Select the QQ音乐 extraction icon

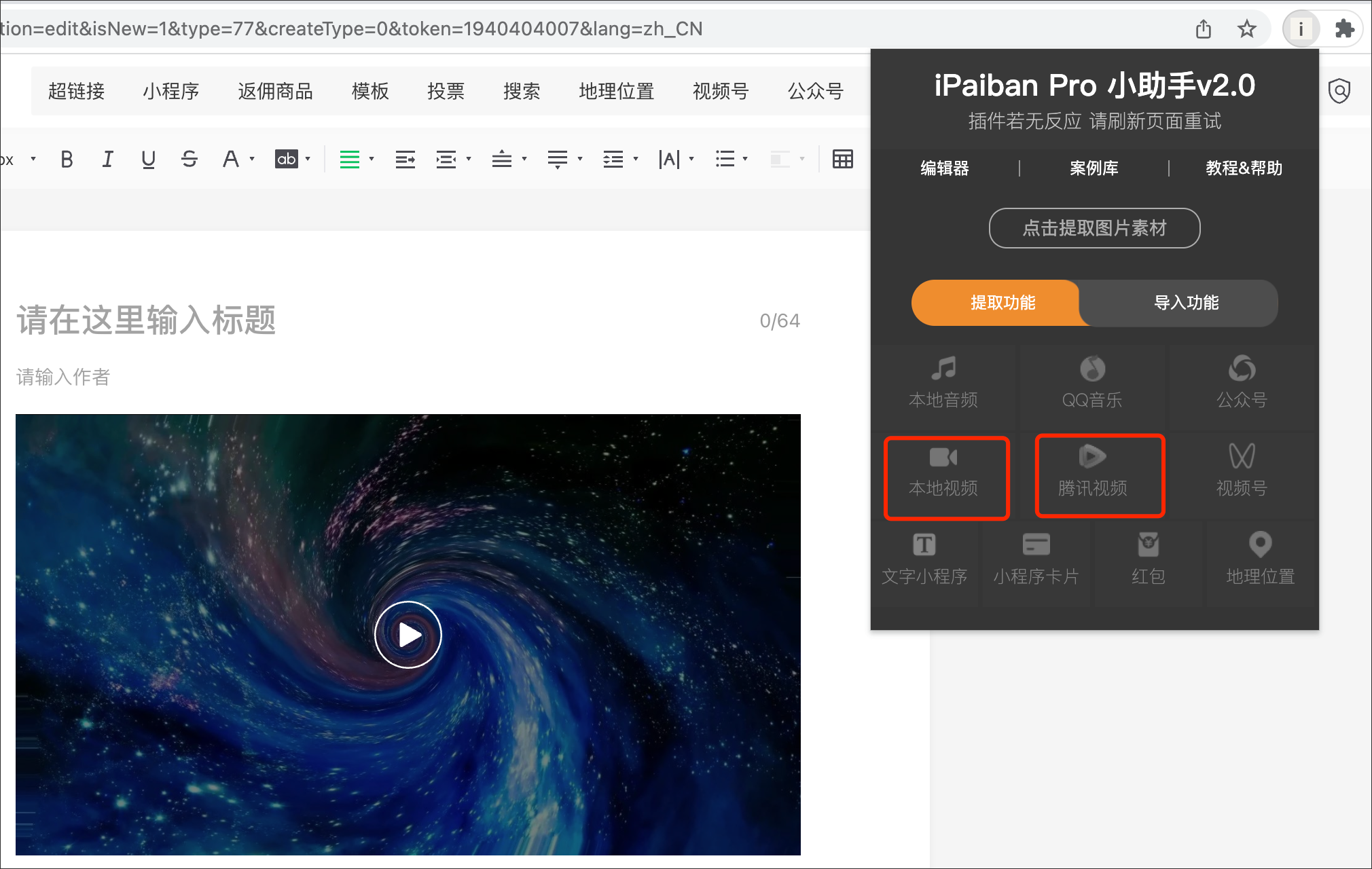(1092, 369)
